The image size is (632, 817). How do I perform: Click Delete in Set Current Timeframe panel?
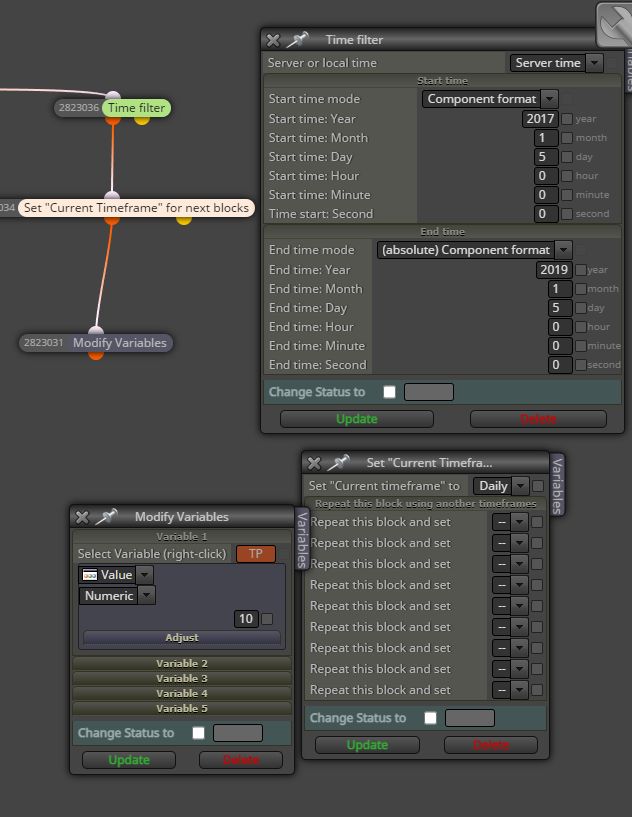point(491,745)
